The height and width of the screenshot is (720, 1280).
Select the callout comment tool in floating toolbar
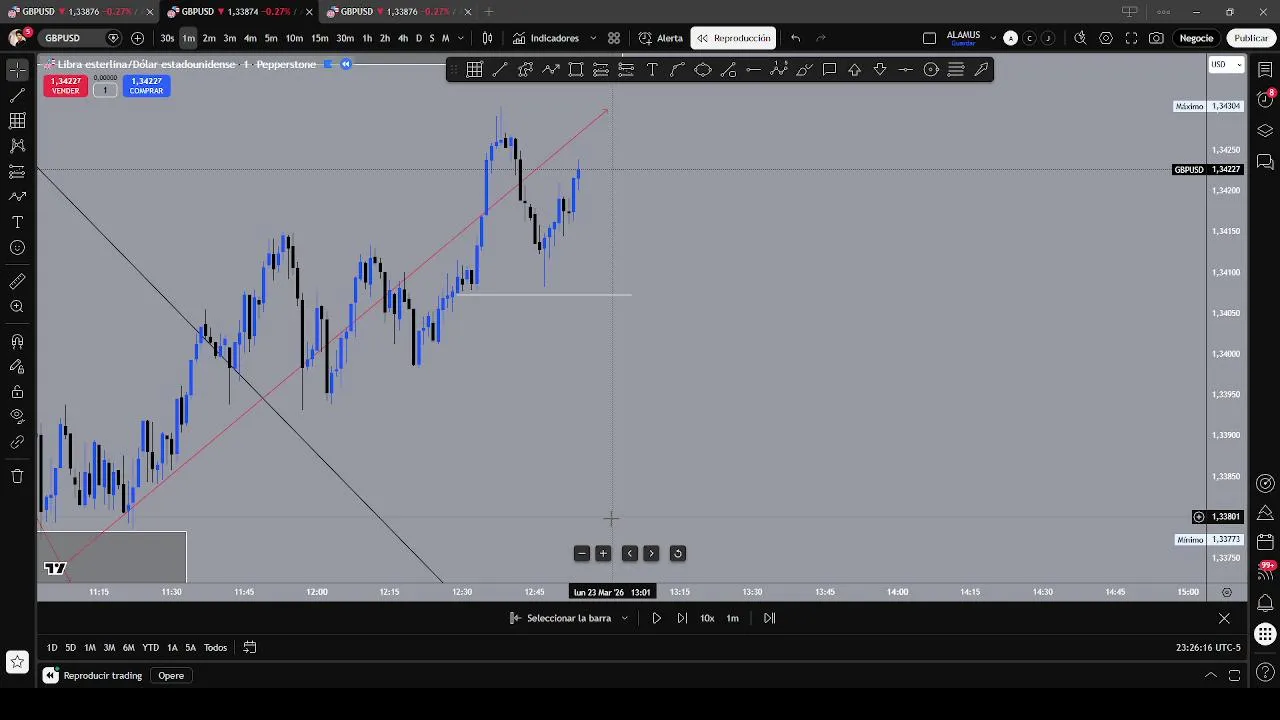click(829, 69)
